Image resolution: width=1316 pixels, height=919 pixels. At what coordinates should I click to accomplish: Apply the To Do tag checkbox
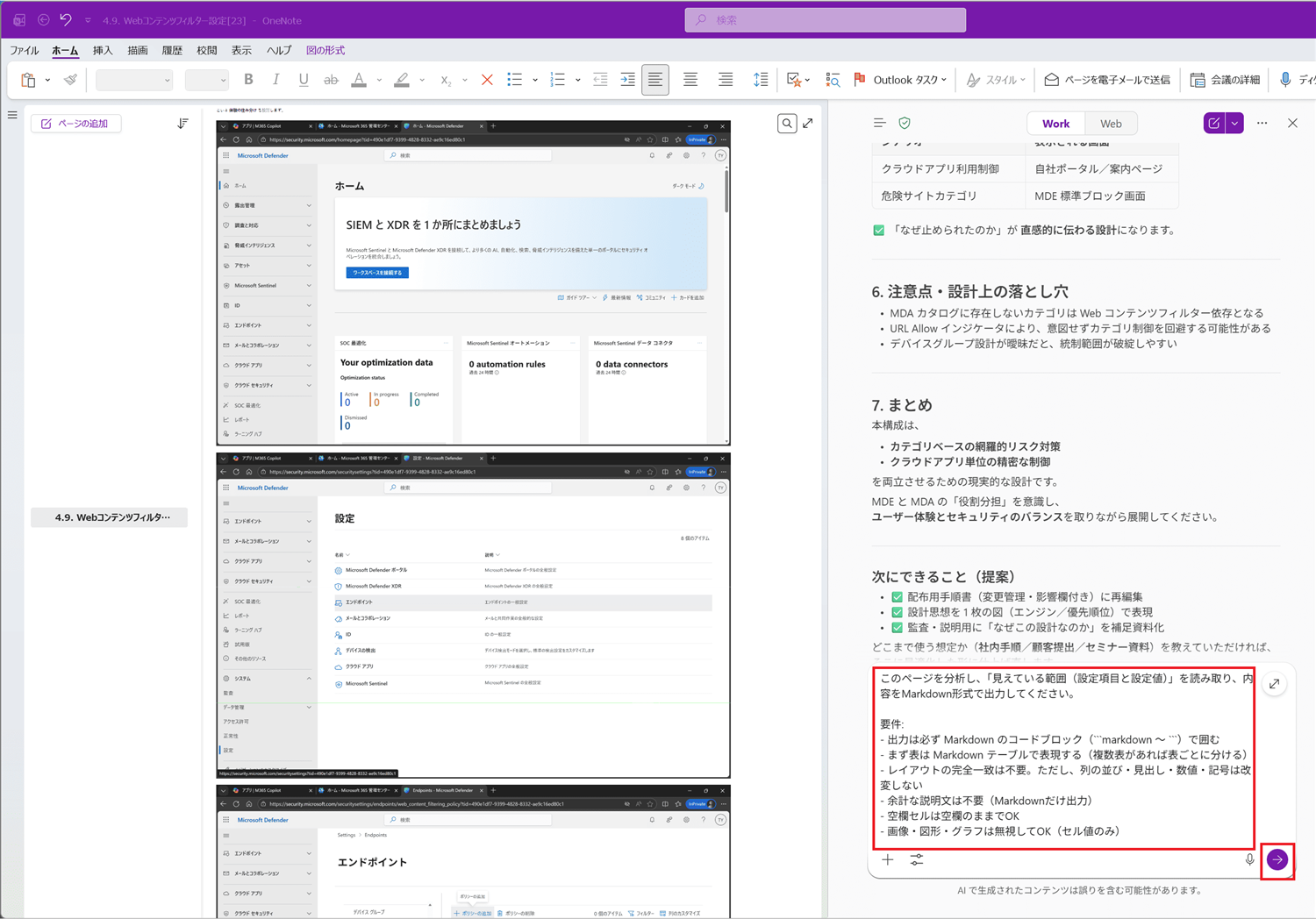[793, 80]
